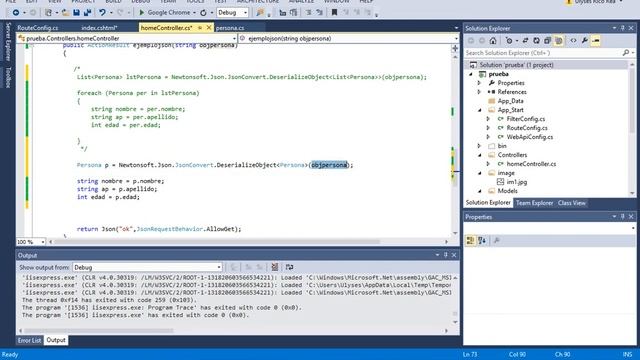Toggle Word Wrap in the Output panel
Screen dimensions: 640x360
(289, 267)
